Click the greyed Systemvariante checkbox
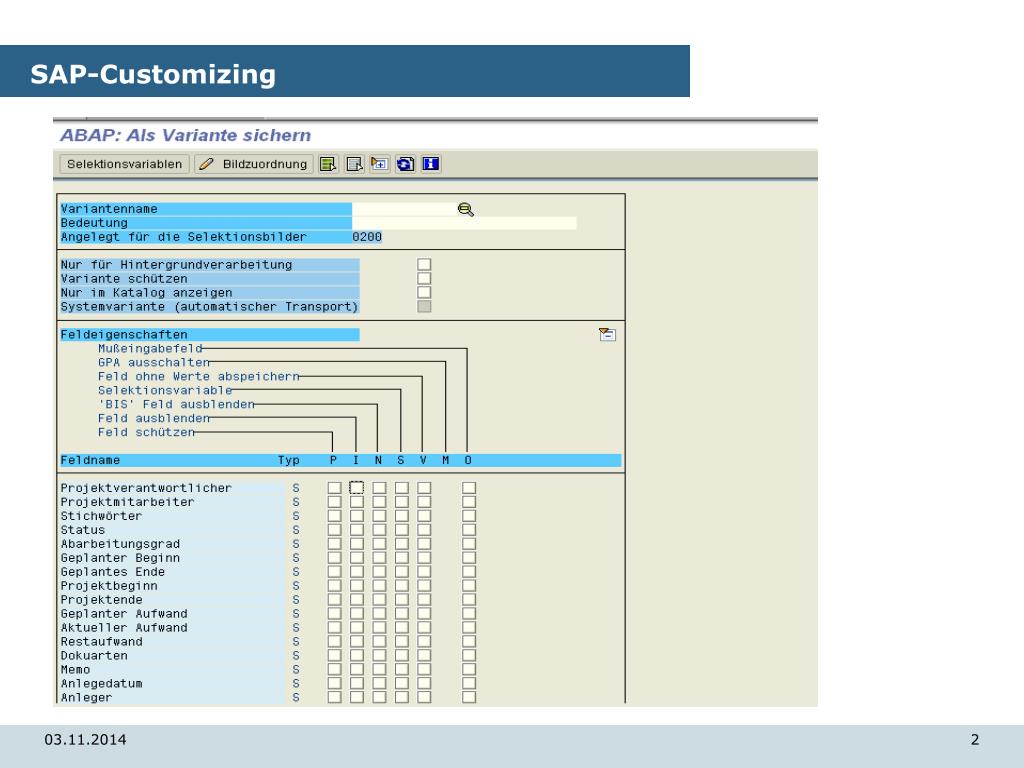The image size is (1024, 768). (424, 306)
